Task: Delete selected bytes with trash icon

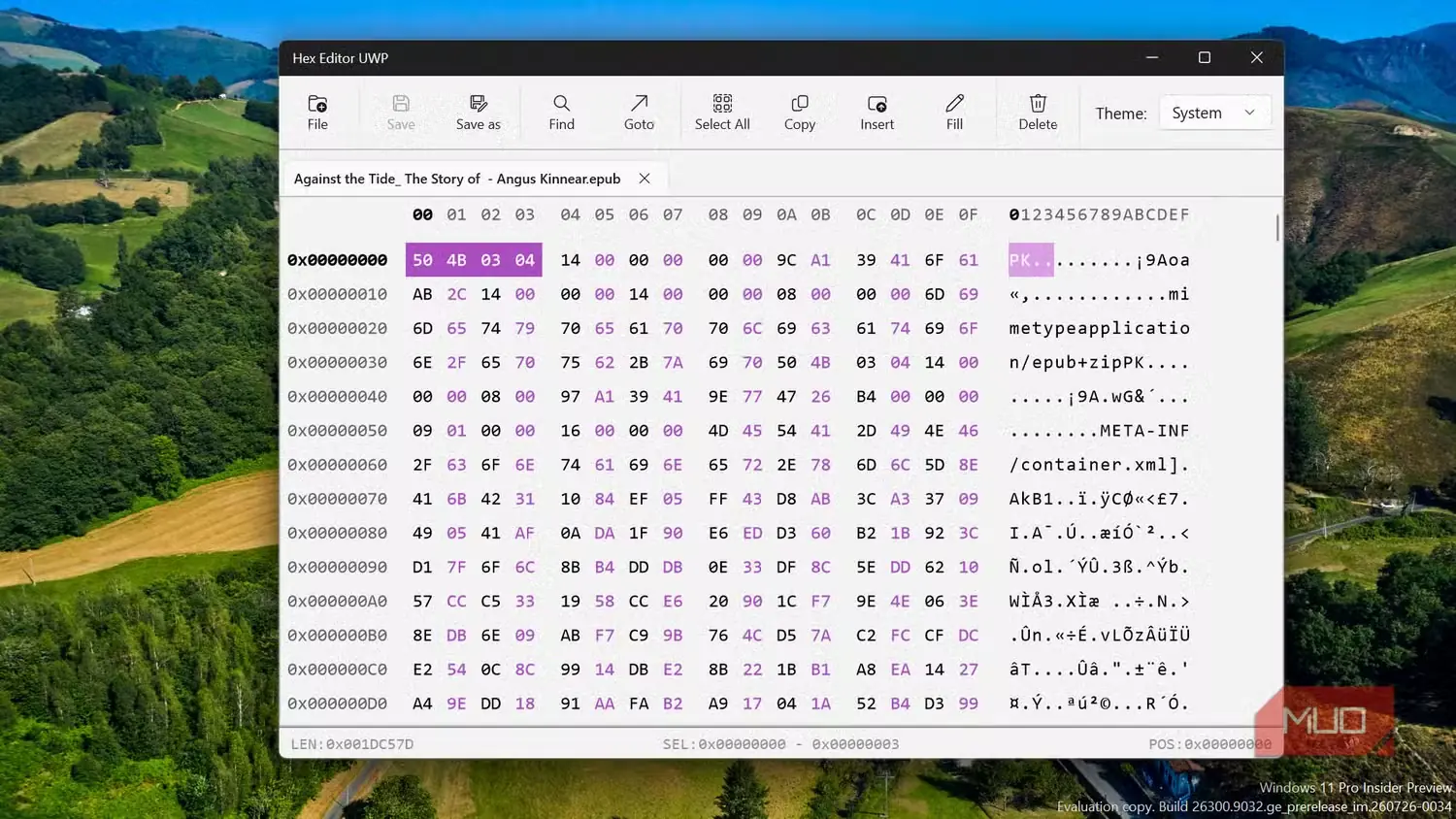Action: (x=1038, y=113)
